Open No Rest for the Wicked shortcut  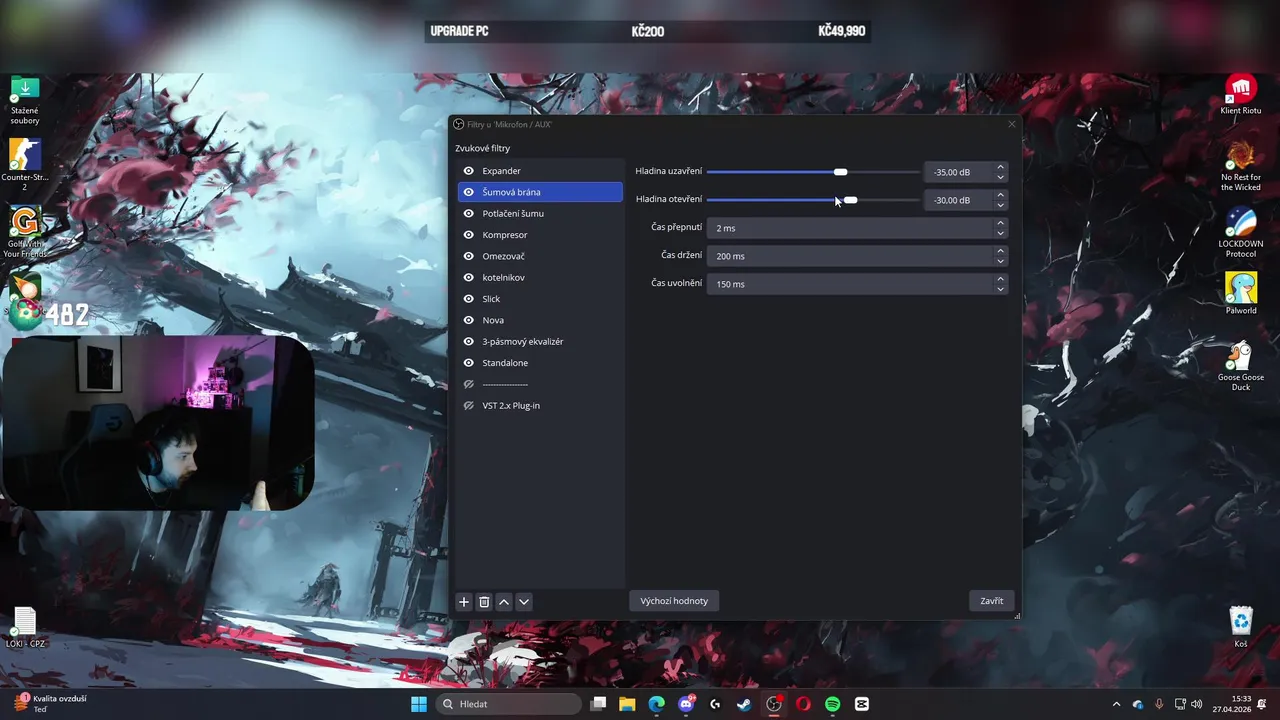point(1241,165)
